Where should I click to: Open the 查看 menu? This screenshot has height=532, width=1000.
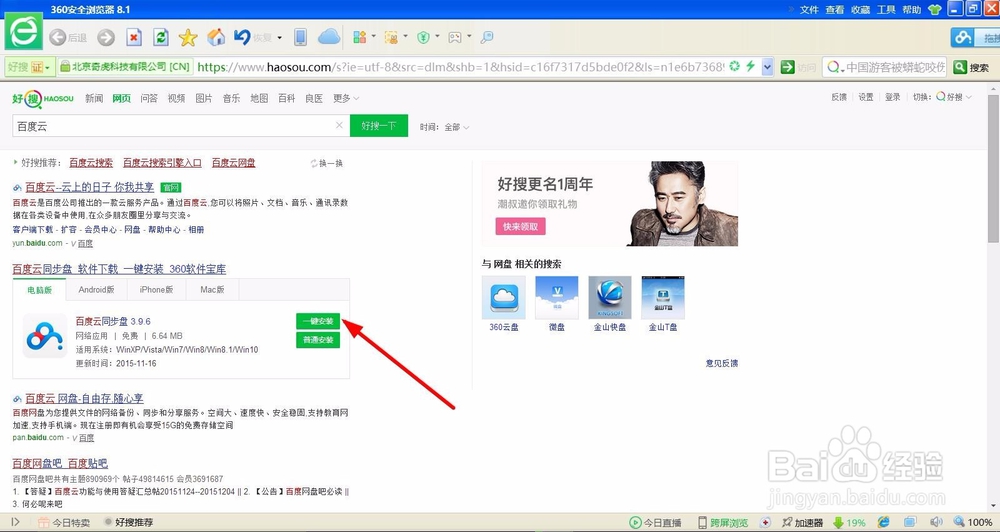tap(835, 10)
